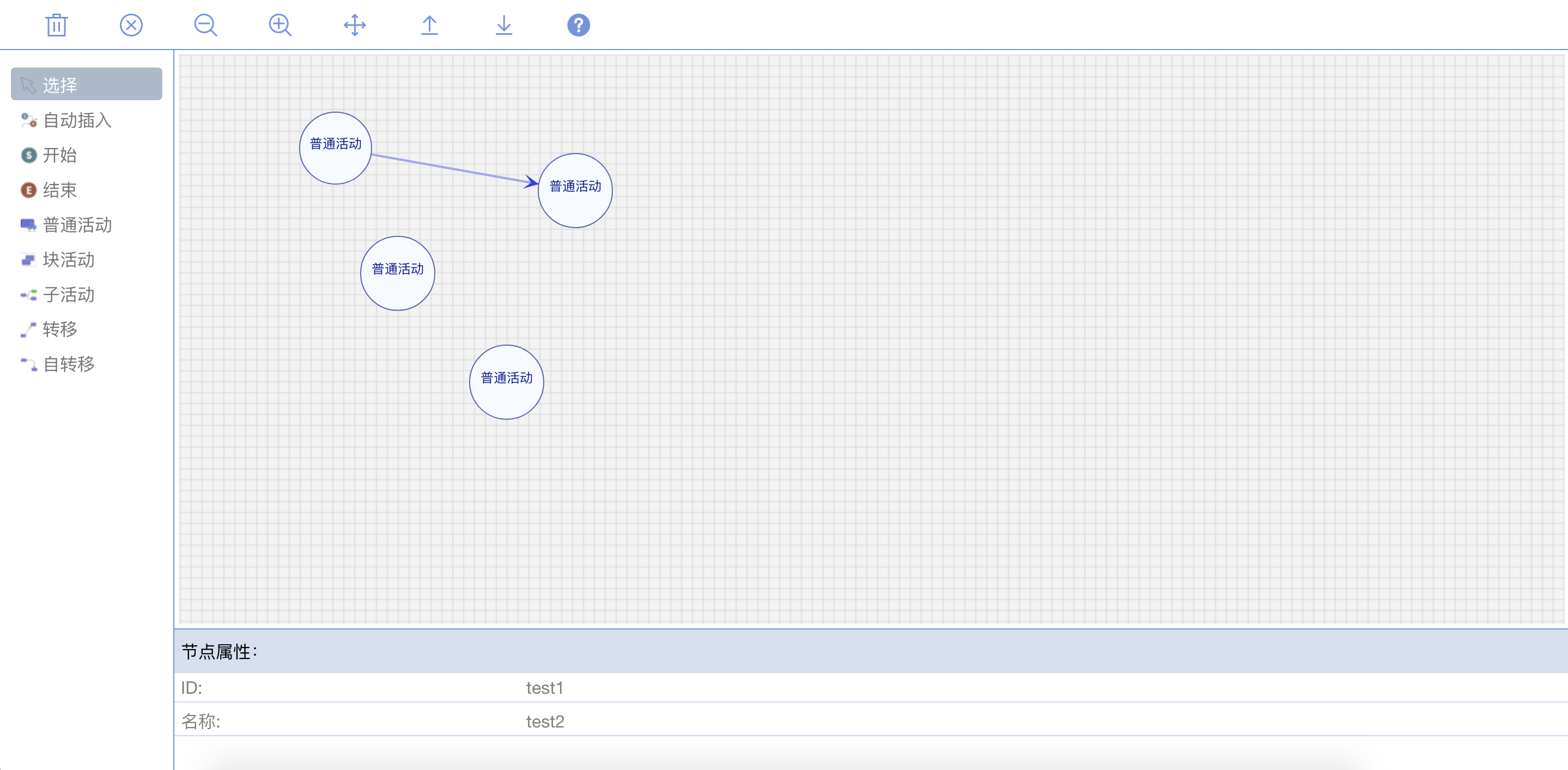Zoom in with the plus magnifier

pyautogui.click(x=280, y=25)
